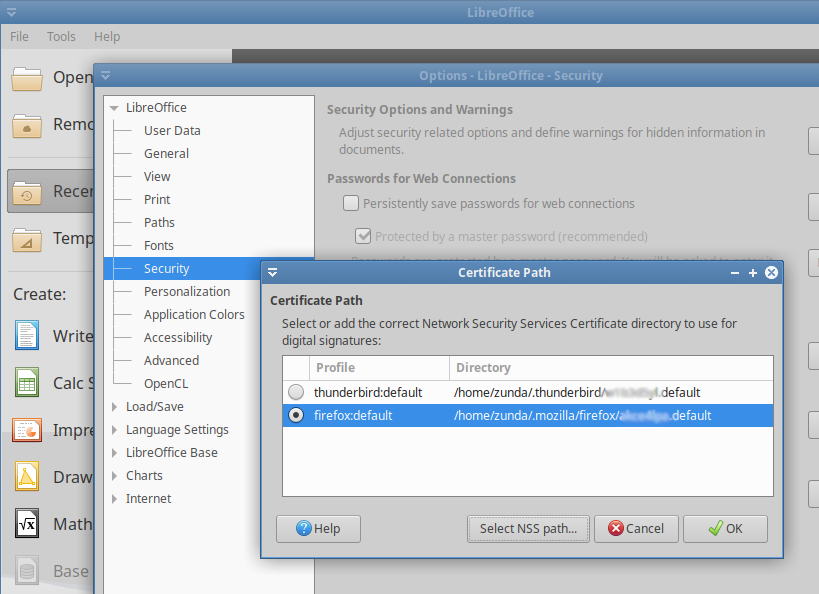Click the Open File folder icon in Start Center
This screenshot has width=819, height=594.
pyautogui.click(x=27, y=78)
